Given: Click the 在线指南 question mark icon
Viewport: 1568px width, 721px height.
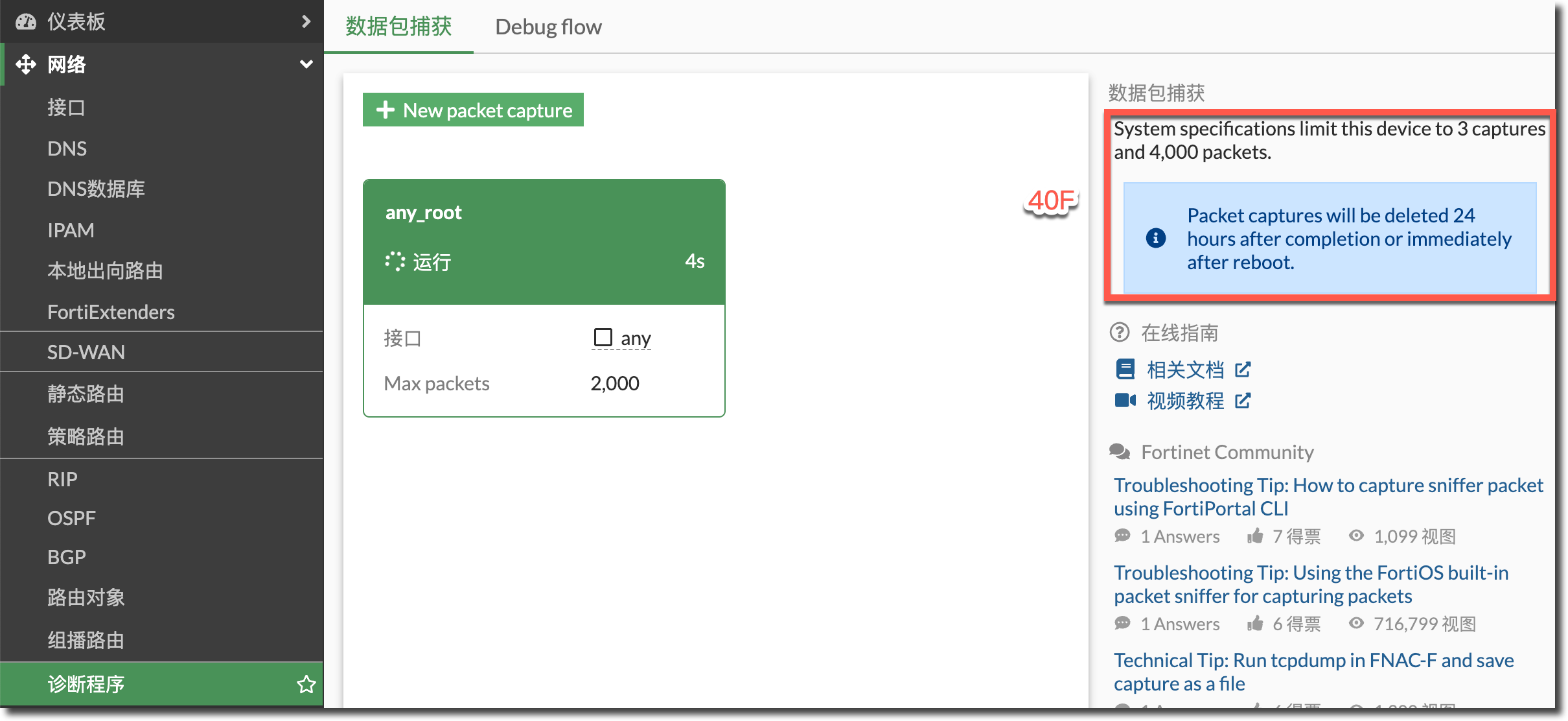Looking at the screenshot, I should [1120, 333].
